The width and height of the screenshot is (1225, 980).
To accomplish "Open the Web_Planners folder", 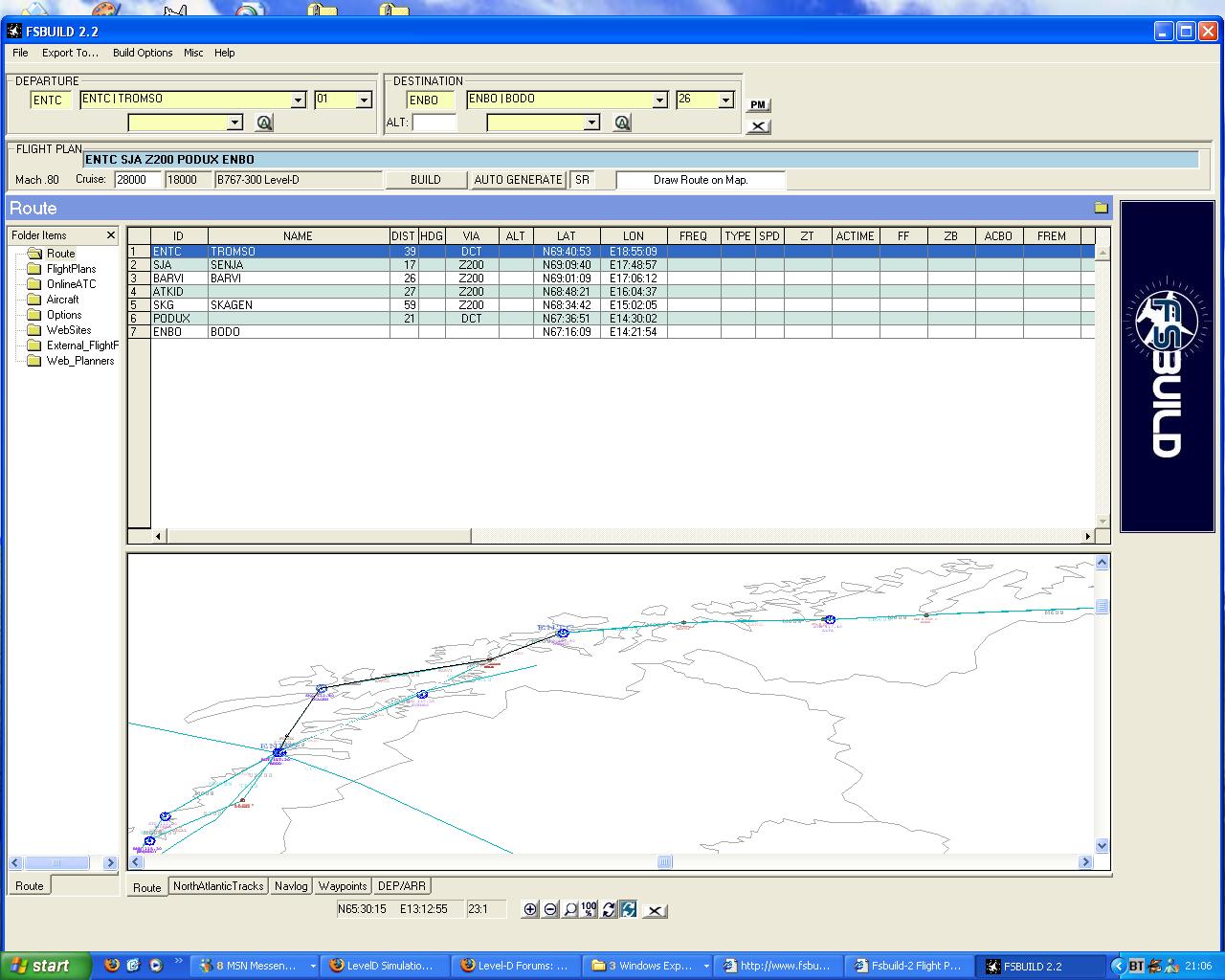I will click(x=80, y=361).
